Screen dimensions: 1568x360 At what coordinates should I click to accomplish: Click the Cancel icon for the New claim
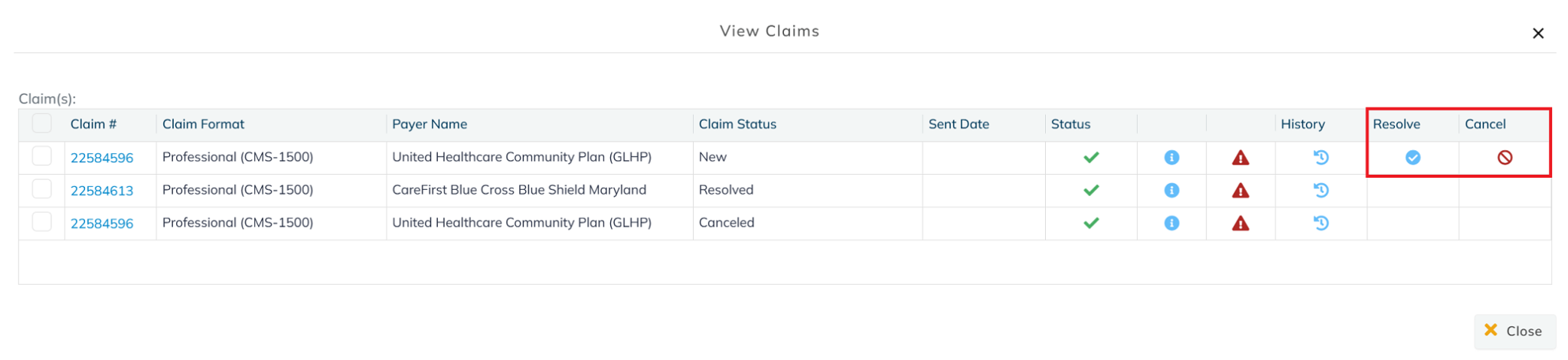pos(1504,158)
